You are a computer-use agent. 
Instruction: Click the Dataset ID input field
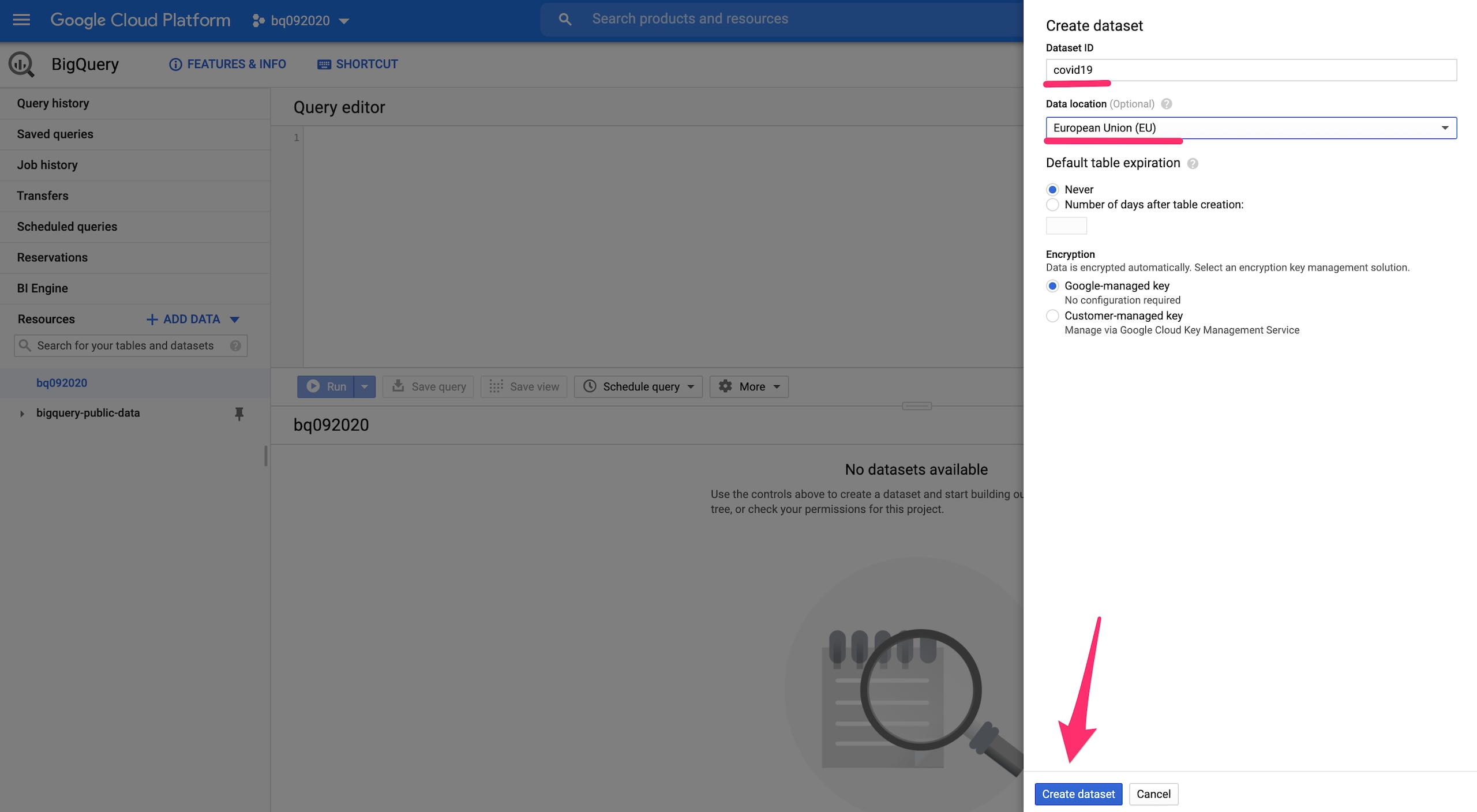(1250, 70)
